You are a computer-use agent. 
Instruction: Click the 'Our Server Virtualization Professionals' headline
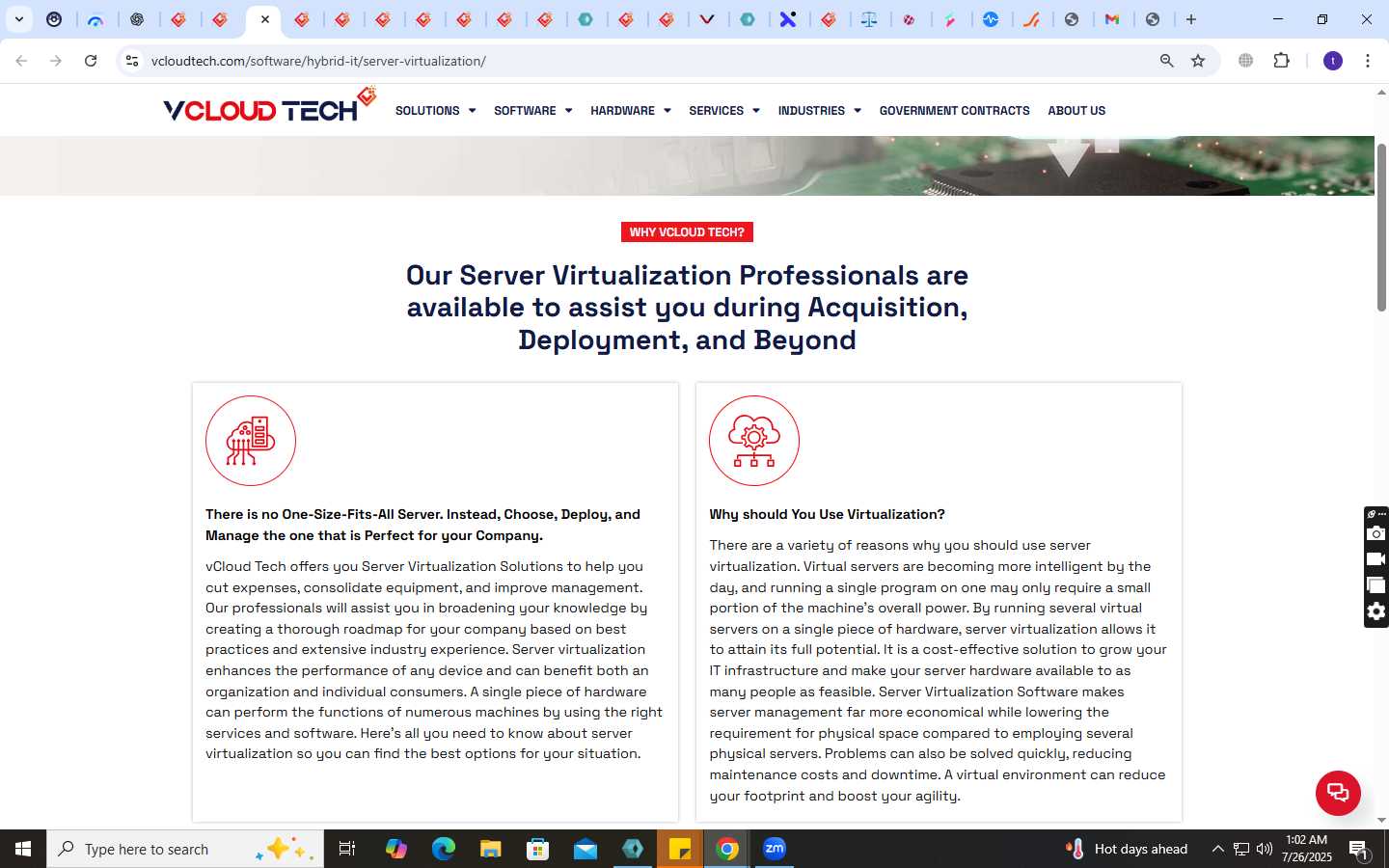687,308
